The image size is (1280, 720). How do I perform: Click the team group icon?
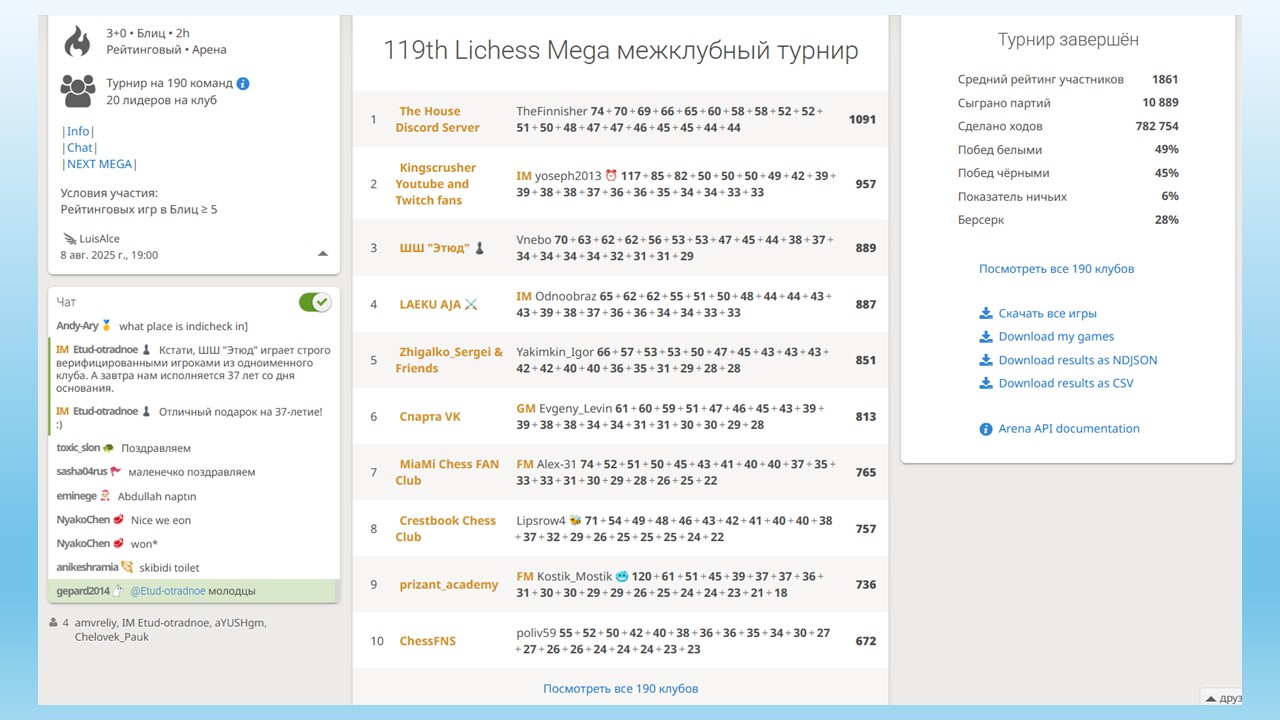(77, 91)
